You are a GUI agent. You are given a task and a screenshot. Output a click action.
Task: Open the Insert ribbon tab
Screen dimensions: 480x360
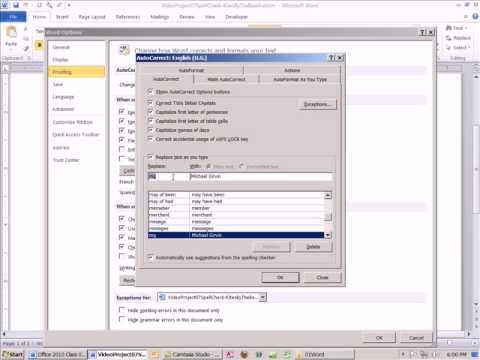(x=62, y=17)
